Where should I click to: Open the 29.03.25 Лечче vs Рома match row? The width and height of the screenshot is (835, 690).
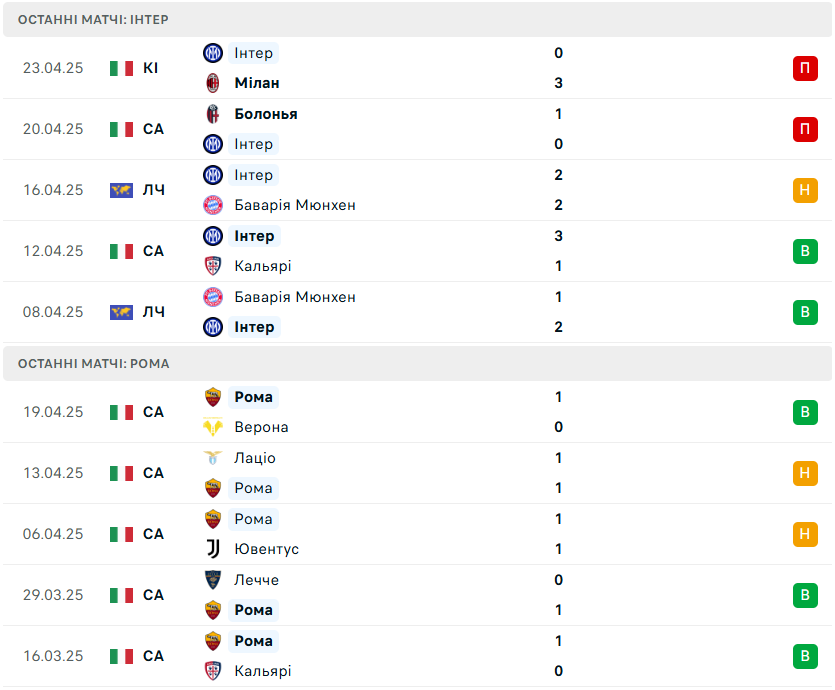pos(418,595)
